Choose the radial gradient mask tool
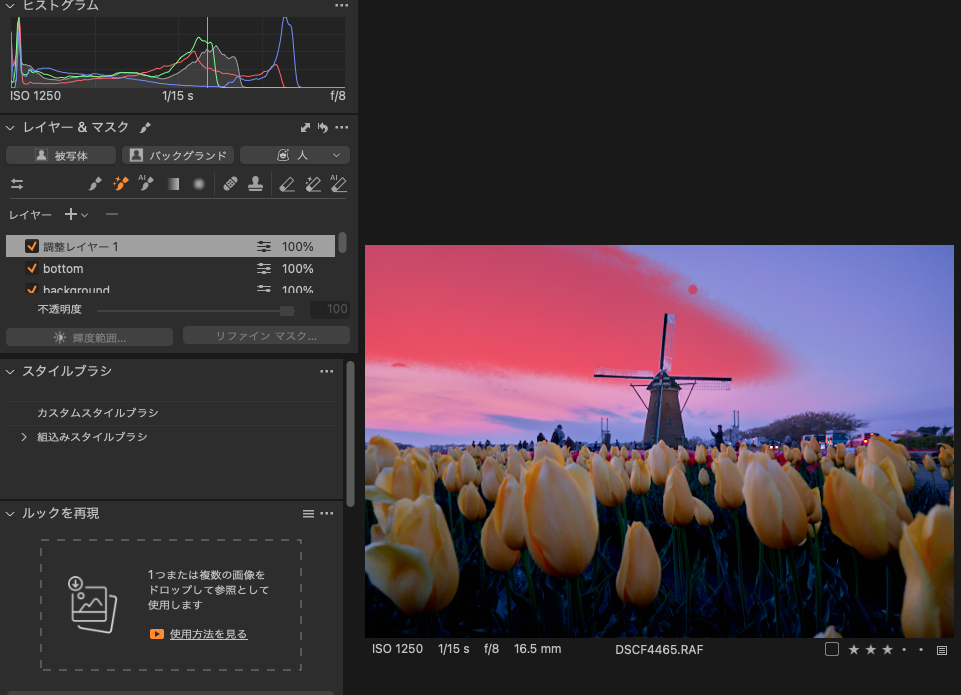The height and width of the screenshot is (695, 961). coord(199,184)
